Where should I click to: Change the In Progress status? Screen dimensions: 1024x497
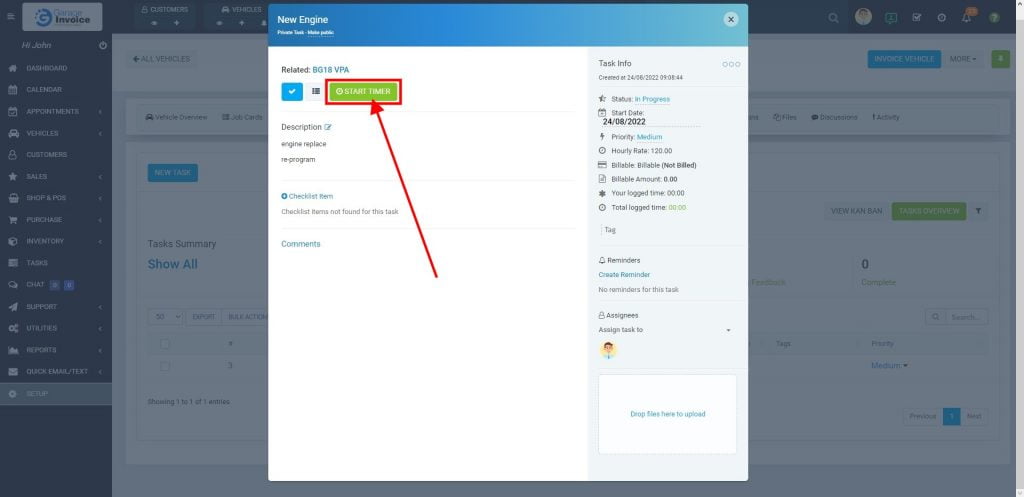click(x=652, y=99)
